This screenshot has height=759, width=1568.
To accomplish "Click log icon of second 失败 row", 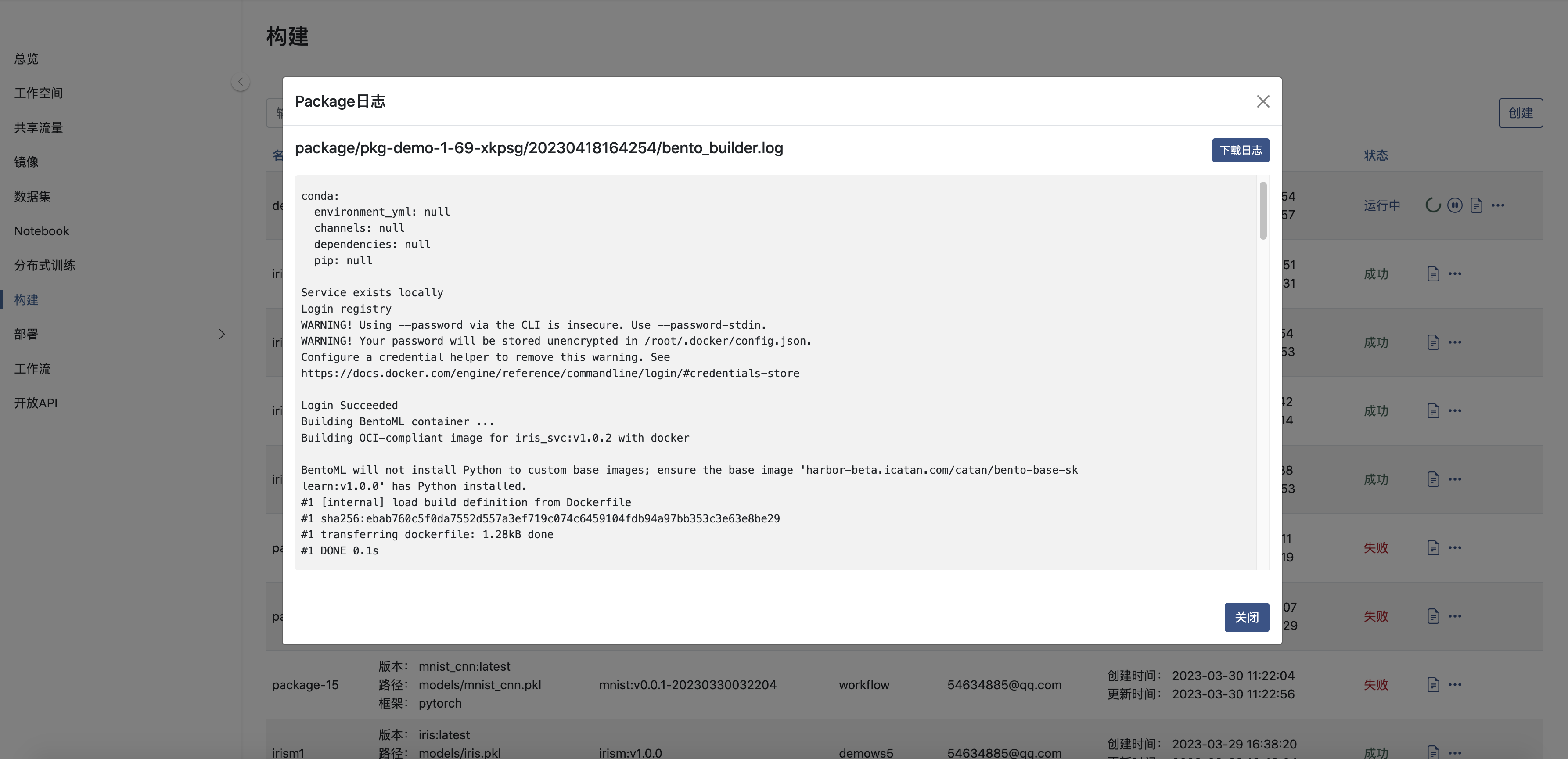I will 1433,616.
